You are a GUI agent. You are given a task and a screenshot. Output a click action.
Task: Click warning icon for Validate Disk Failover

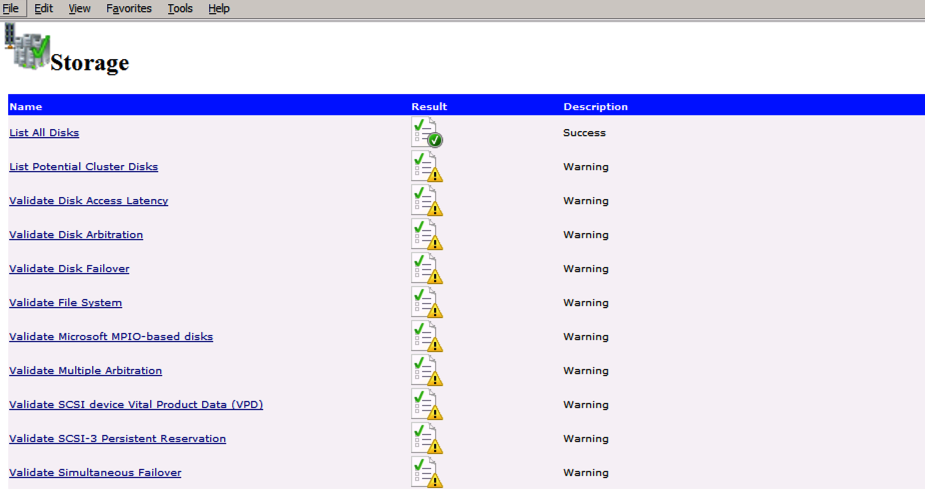[427, 269]
